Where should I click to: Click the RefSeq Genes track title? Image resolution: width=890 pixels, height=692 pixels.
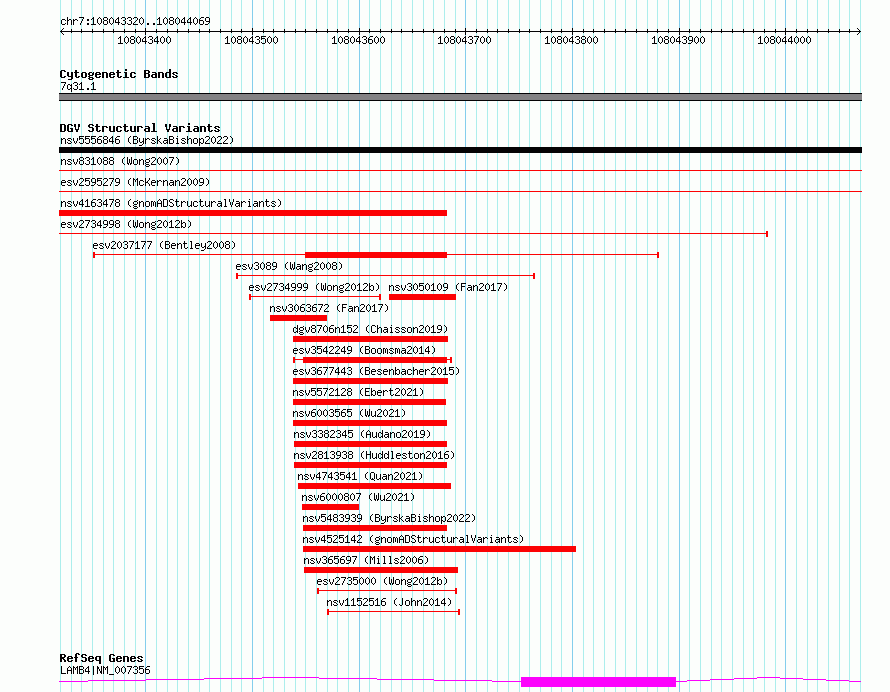(101, 659)
